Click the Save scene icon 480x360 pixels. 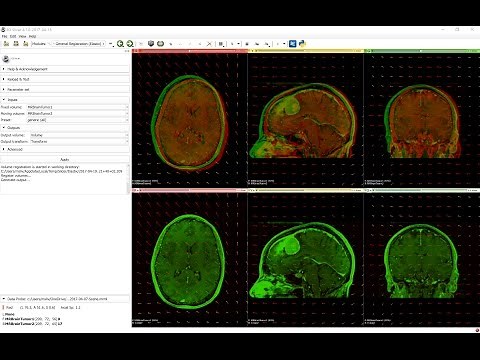coord(26,44)
